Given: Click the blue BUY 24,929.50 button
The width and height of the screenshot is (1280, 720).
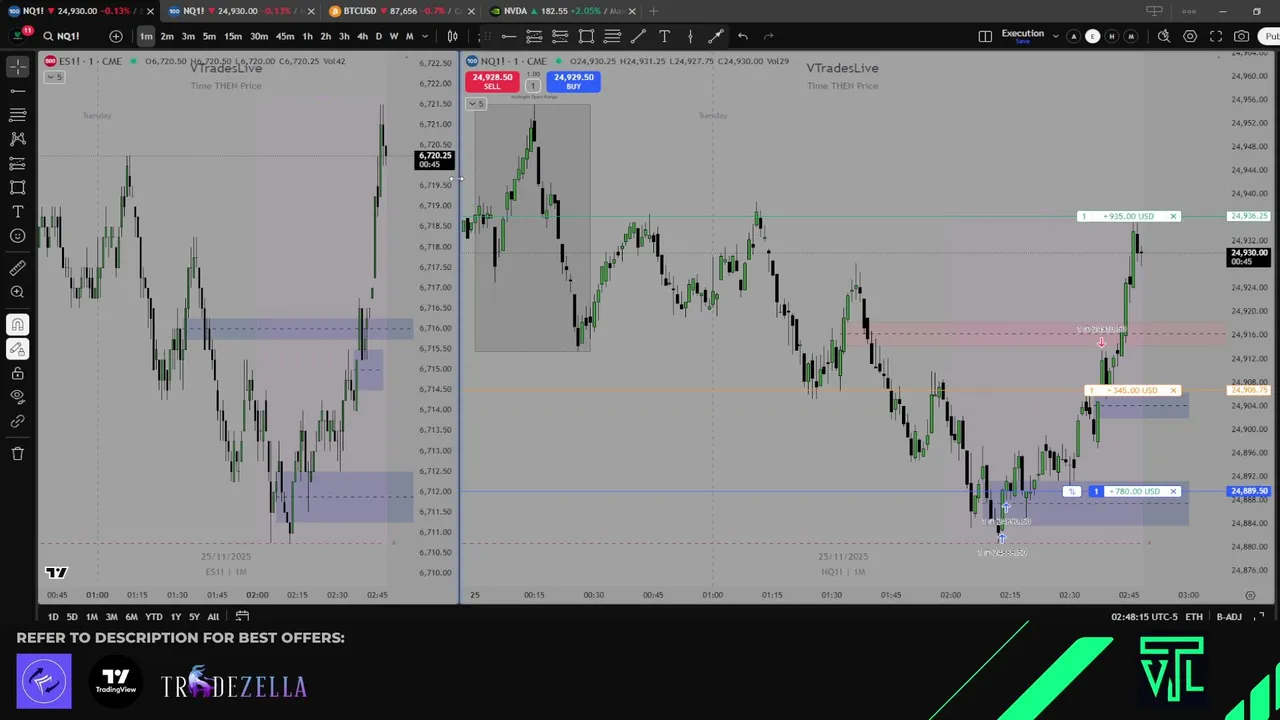Looking at the screenshot, I should pos(573,82).
